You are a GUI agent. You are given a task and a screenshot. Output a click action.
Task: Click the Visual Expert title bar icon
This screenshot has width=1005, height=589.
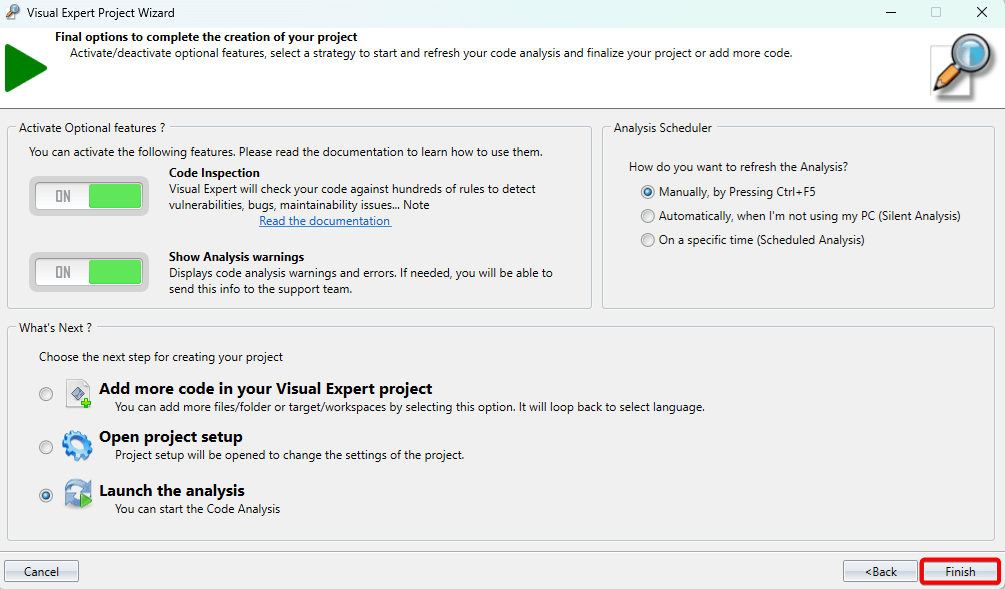[x=13, y=13]
